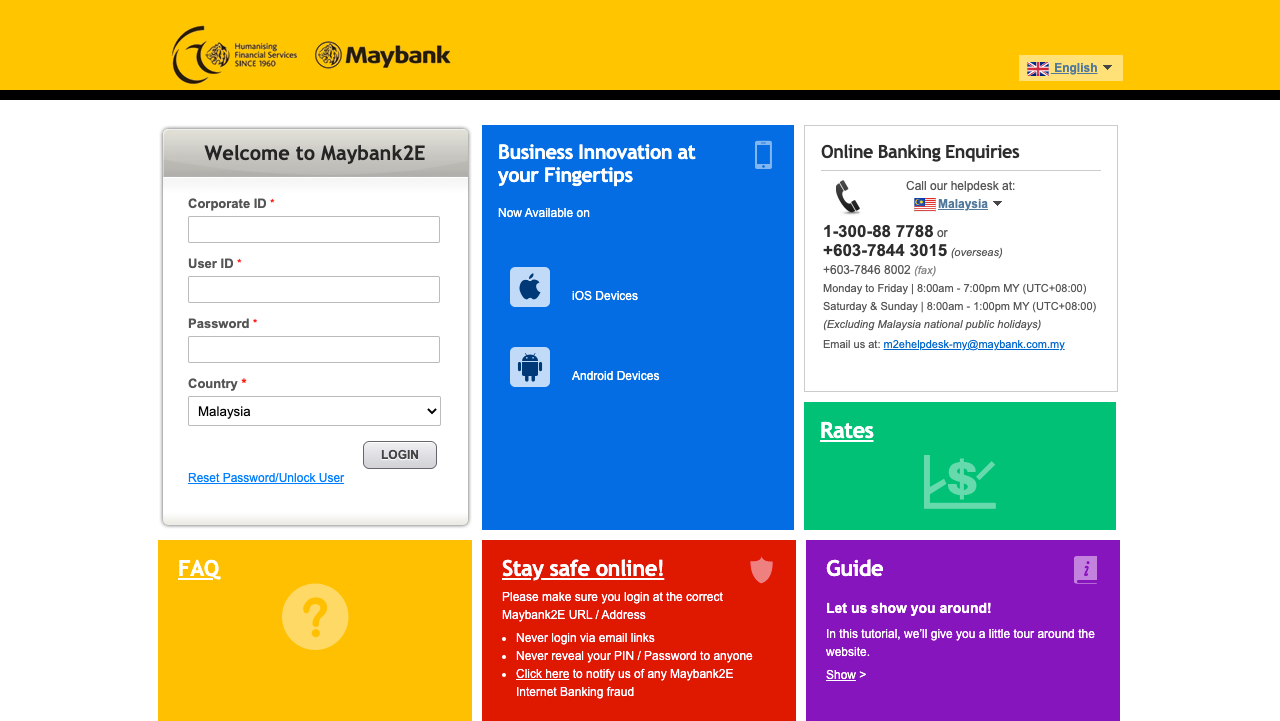Open Reset Password/Unlock User link

(266, 478)
